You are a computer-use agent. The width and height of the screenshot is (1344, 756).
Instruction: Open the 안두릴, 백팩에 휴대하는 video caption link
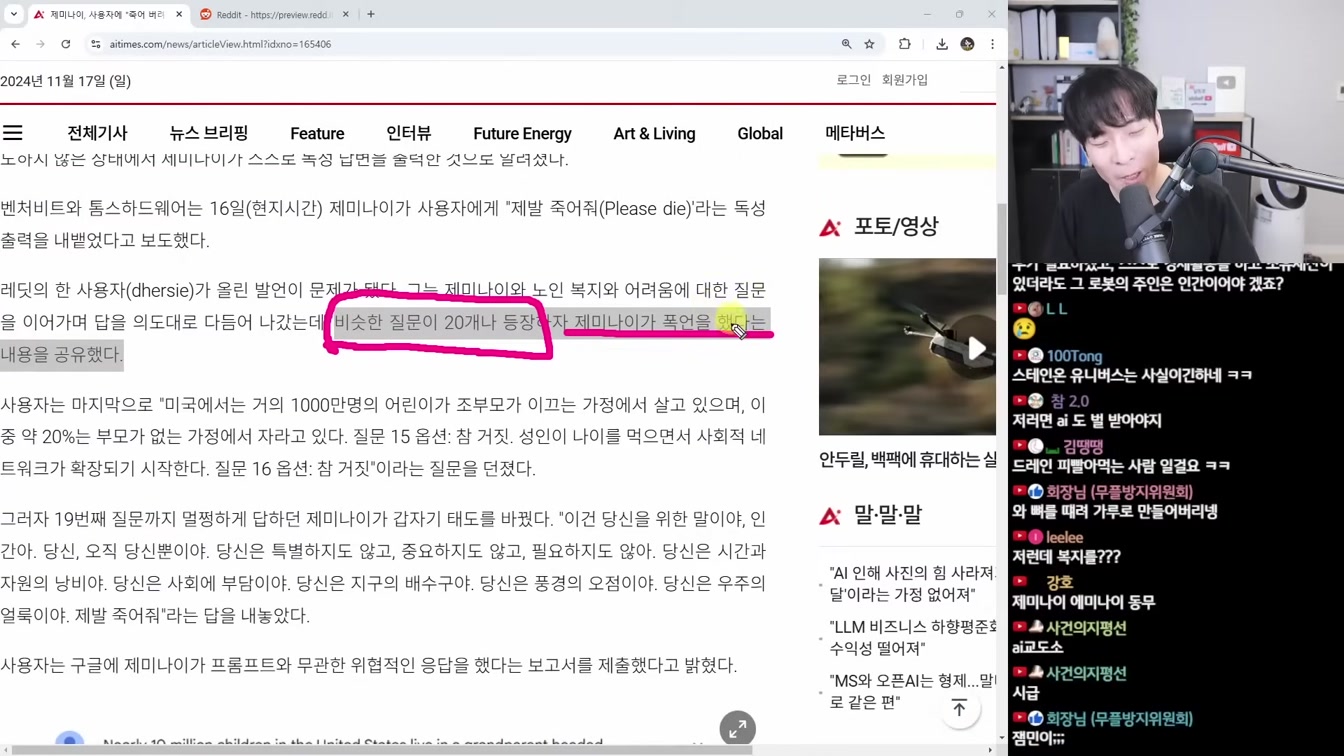(907, 460)
